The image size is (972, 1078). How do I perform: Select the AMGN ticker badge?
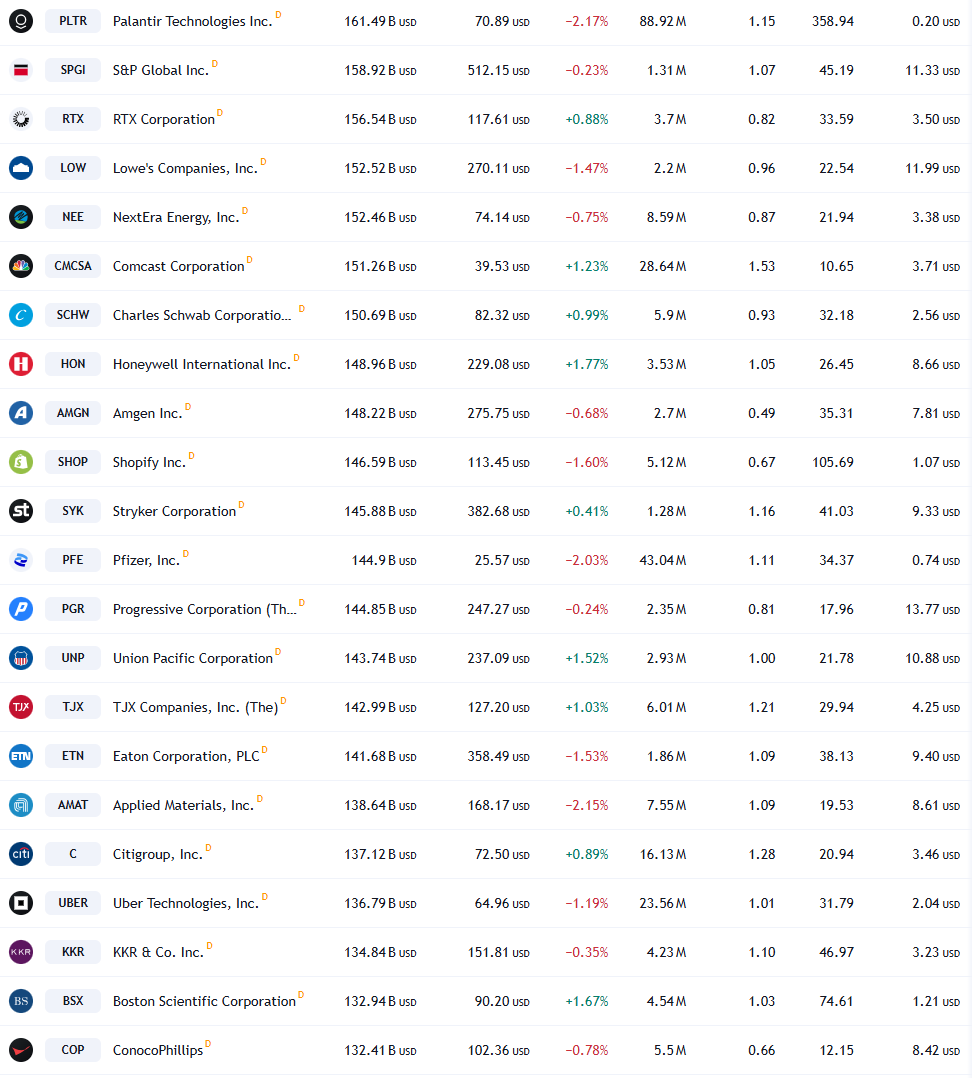[73, 413]
